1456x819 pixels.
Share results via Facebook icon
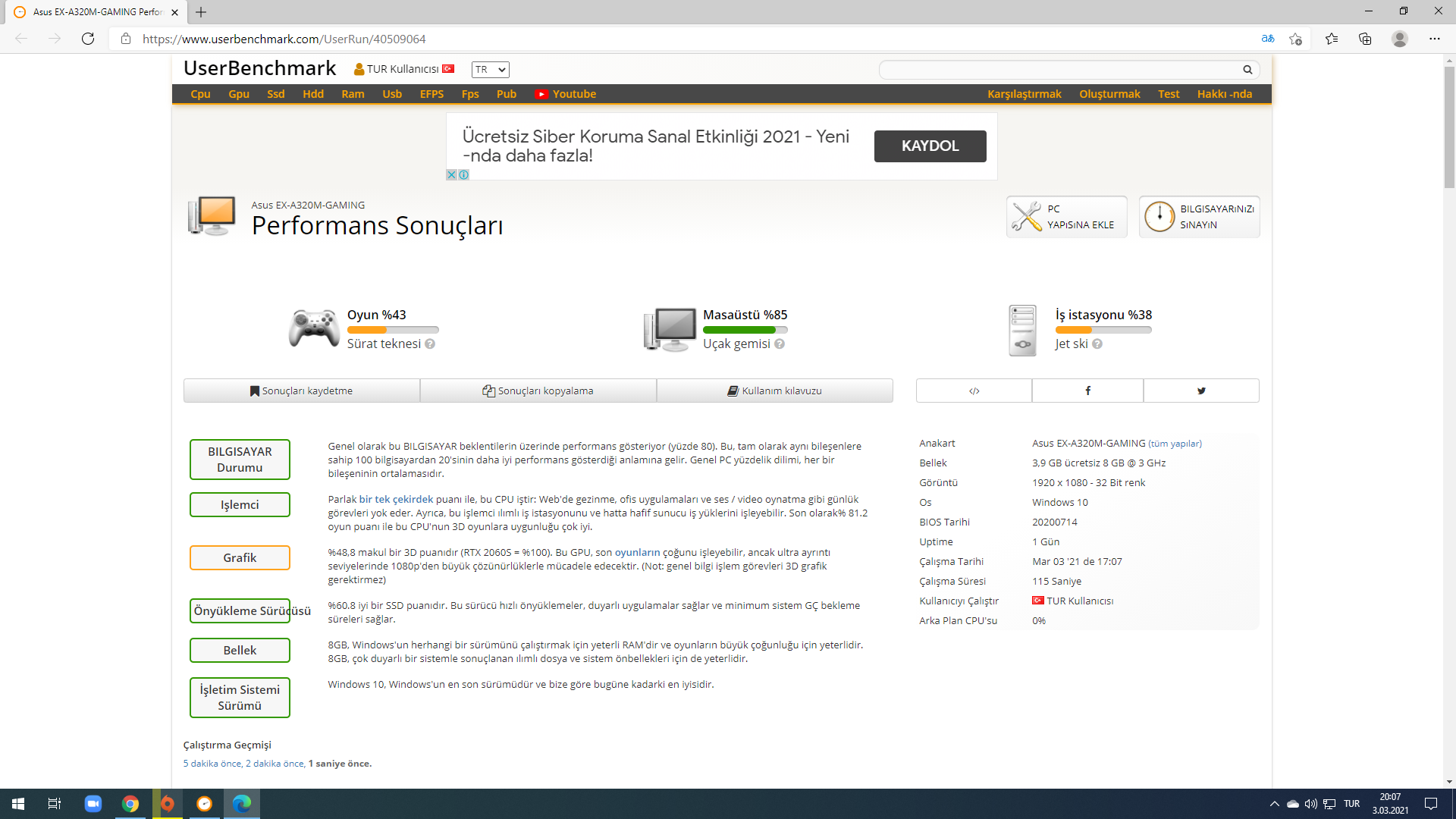point(1087,391)
